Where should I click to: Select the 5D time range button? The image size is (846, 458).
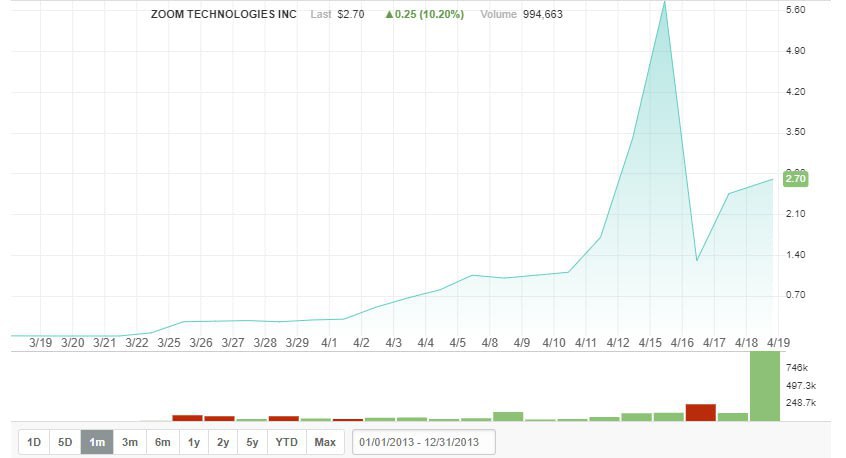[65, 442]
